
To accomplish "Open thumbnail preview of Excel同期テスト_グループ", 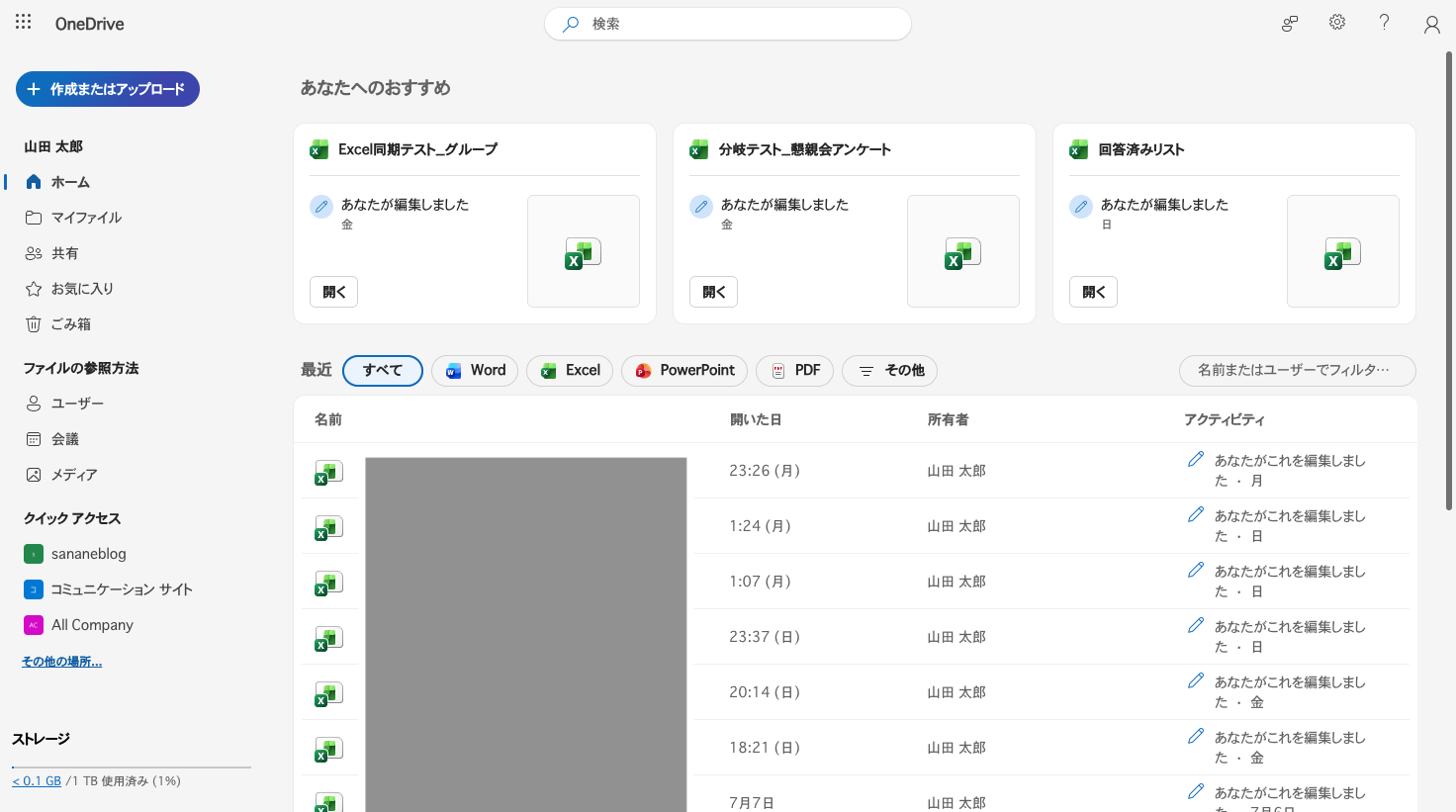I will (584, 251).
